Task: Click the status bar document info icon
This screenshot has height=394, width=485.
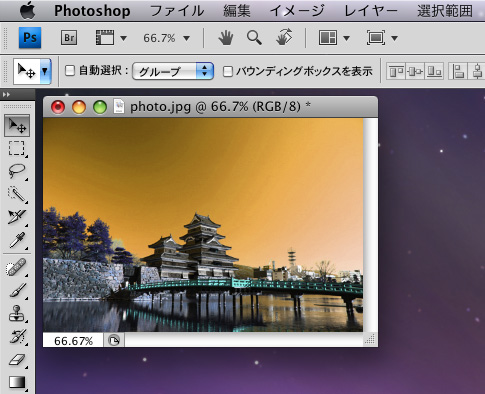Action: click(114, 341)
